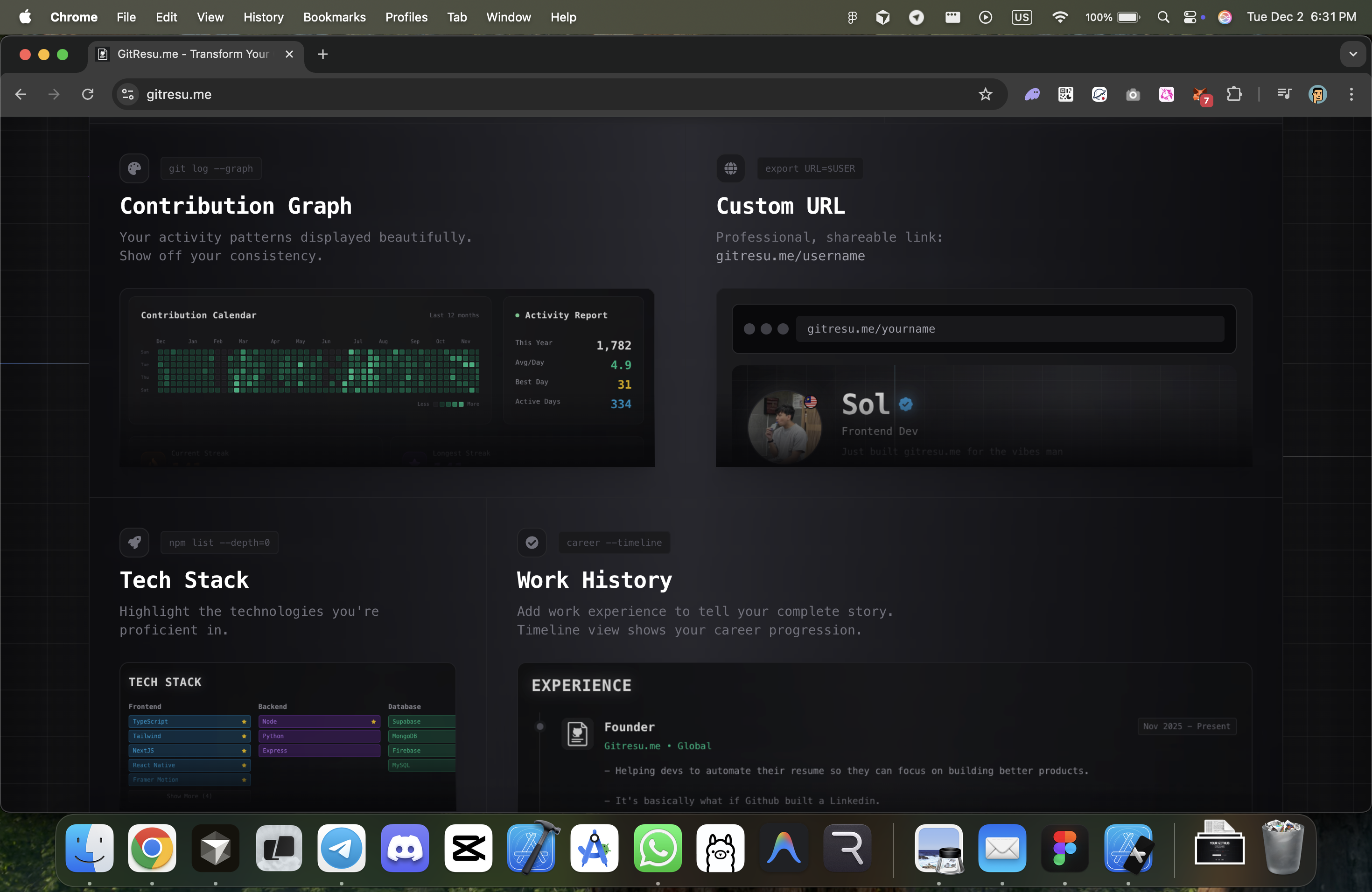The image size is (1372, 892).
Task: Open the Chrome three-dot options menu
Action: (1352, 95)
